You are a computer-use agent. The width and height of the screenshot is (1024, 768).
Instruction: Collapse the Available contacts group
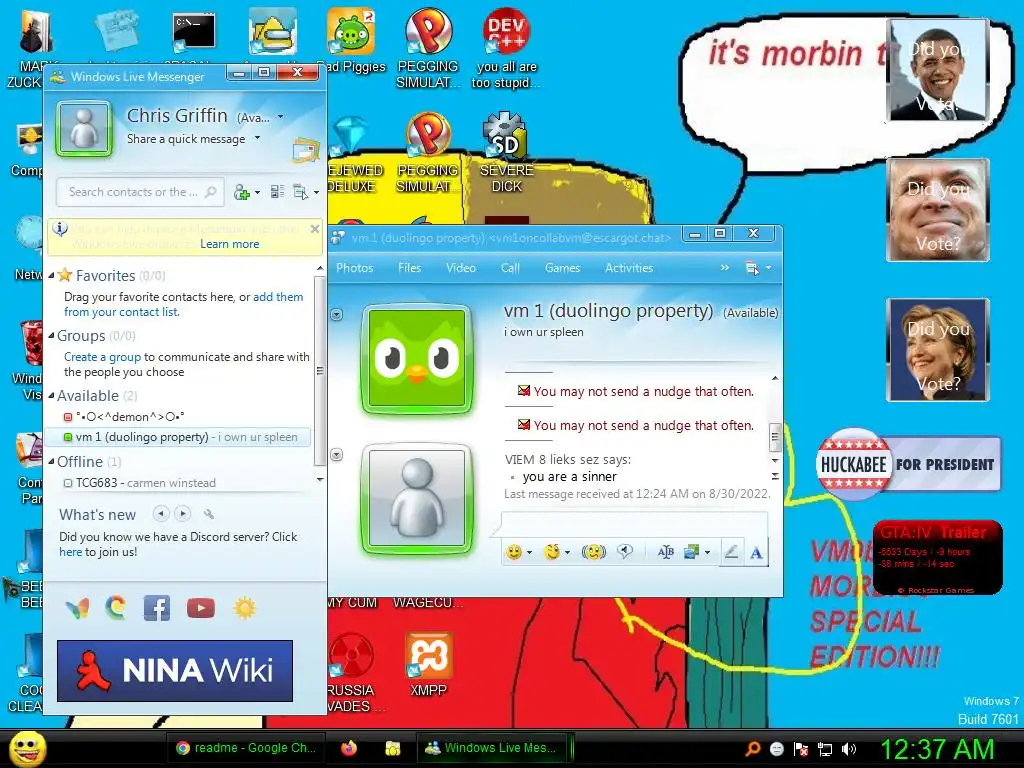51,396
